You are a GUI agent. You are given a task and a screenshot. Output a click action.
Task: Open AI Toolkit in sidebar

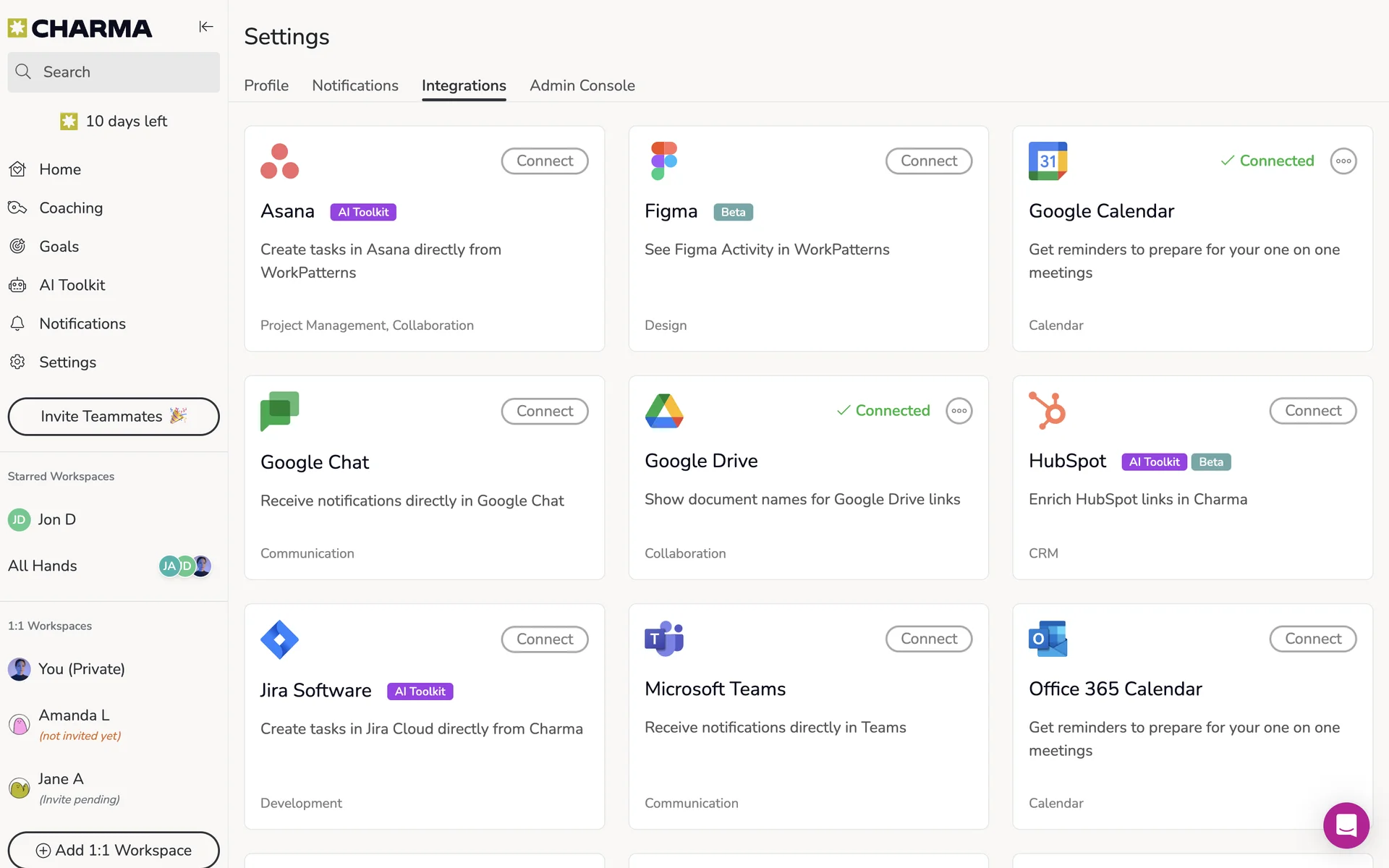72,285
